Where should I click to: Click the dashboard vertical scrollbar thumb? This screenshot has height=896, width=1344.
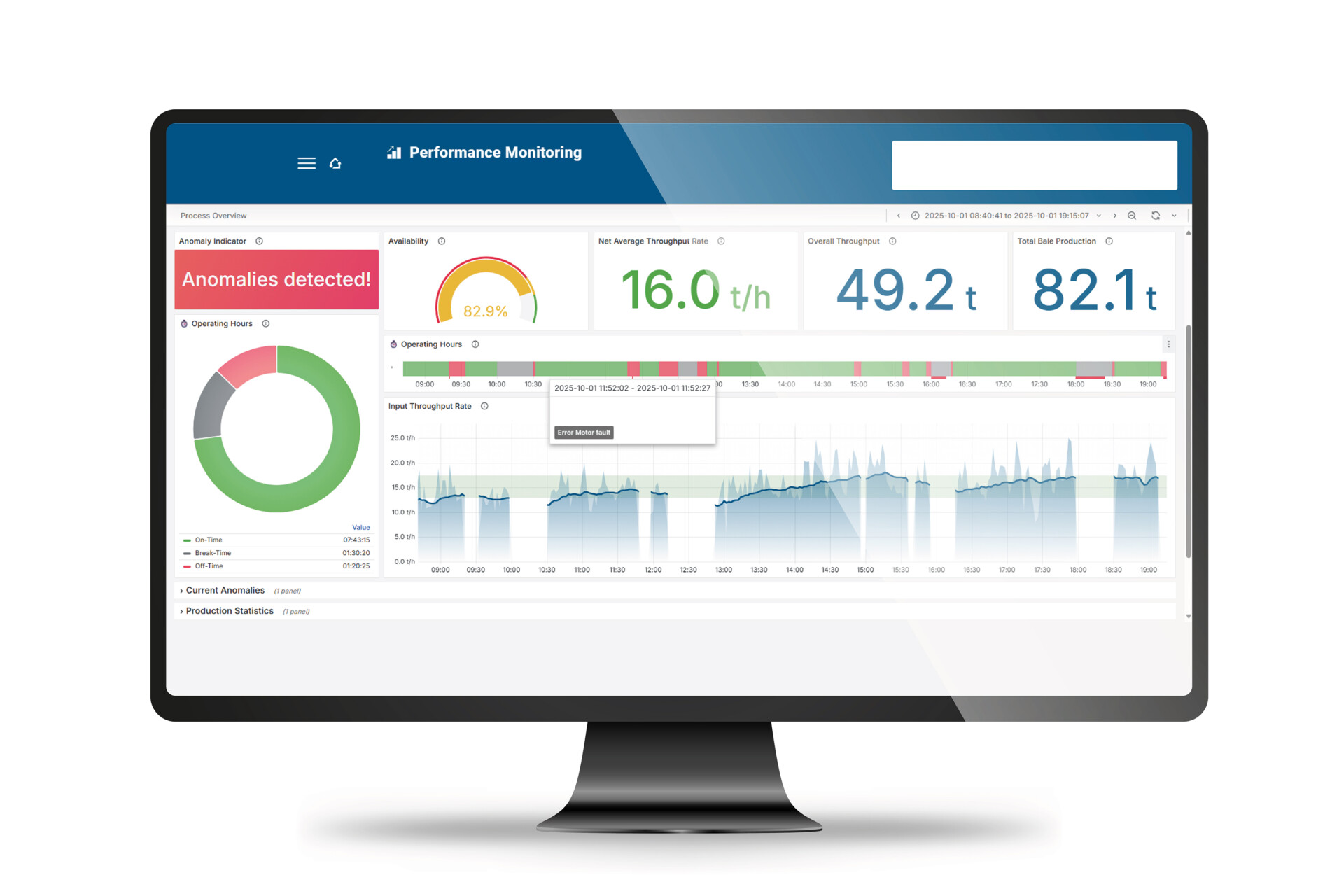click(x=1188, y=441)
